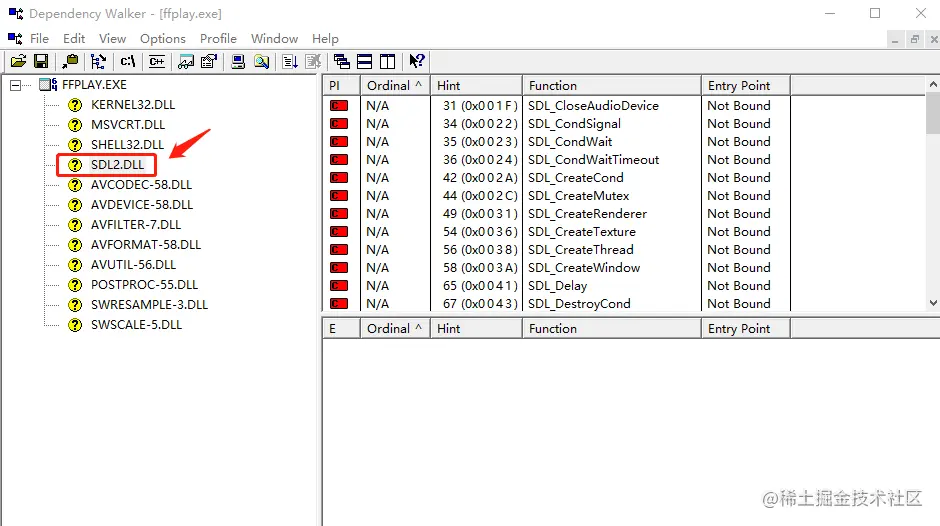
Task: Sort imports by PI column header
Action: 341,86
